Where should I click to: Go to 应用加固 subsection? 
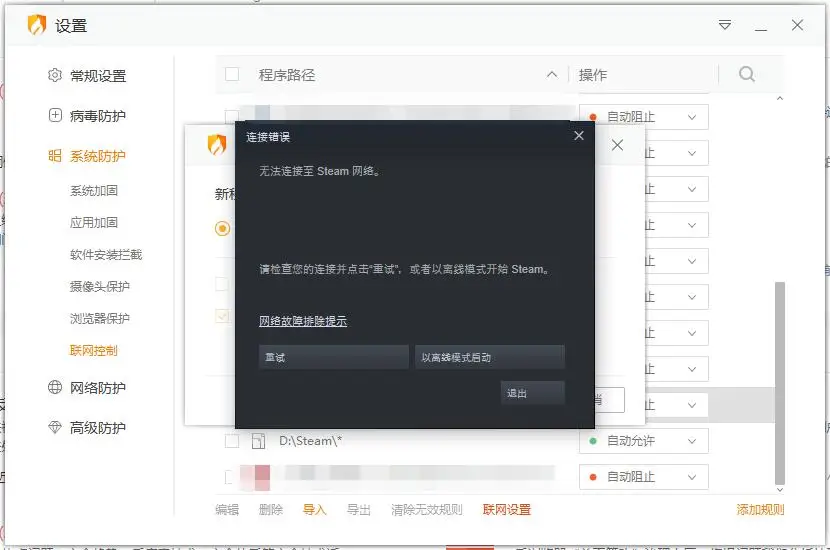coord(94,222)
